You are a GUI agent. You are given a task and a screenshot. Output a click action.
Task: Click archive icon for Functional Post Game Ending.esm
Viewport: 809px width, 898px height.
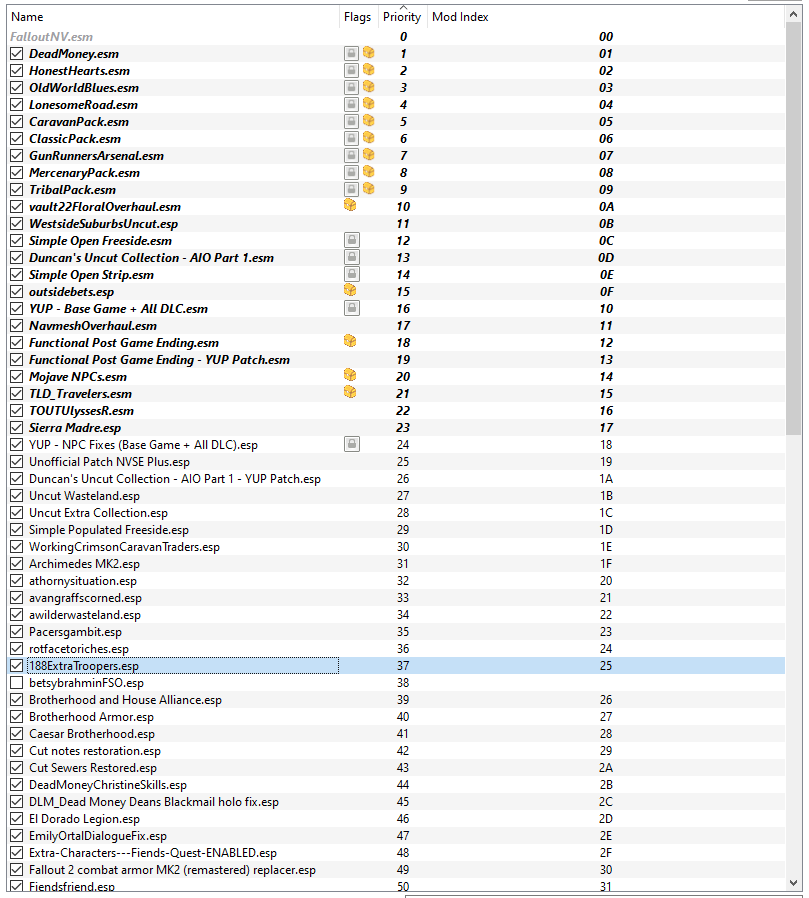(x=350, y=341)
